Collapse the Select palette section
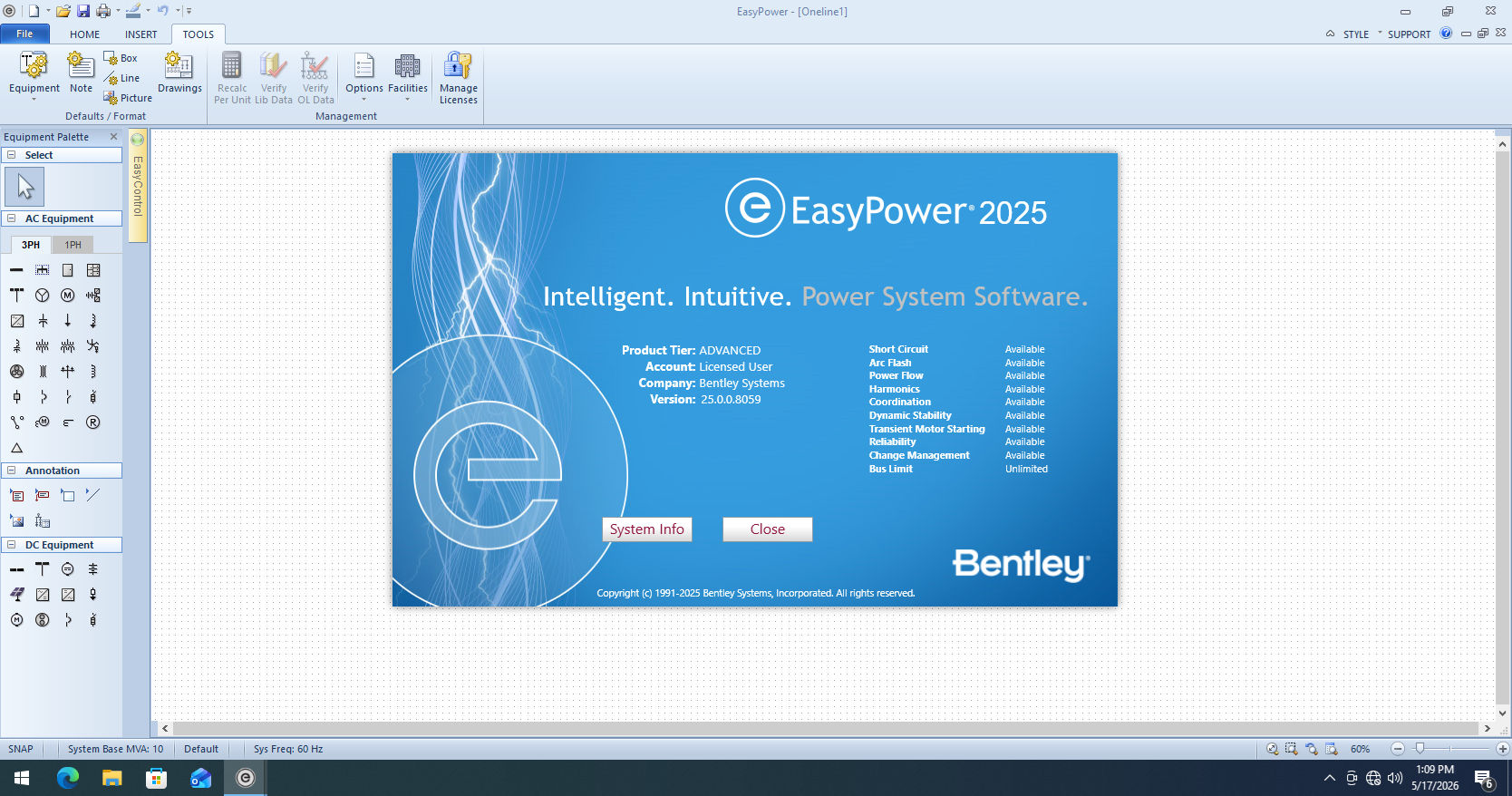This screenshot has height=796, width=1512. point(12,155)
